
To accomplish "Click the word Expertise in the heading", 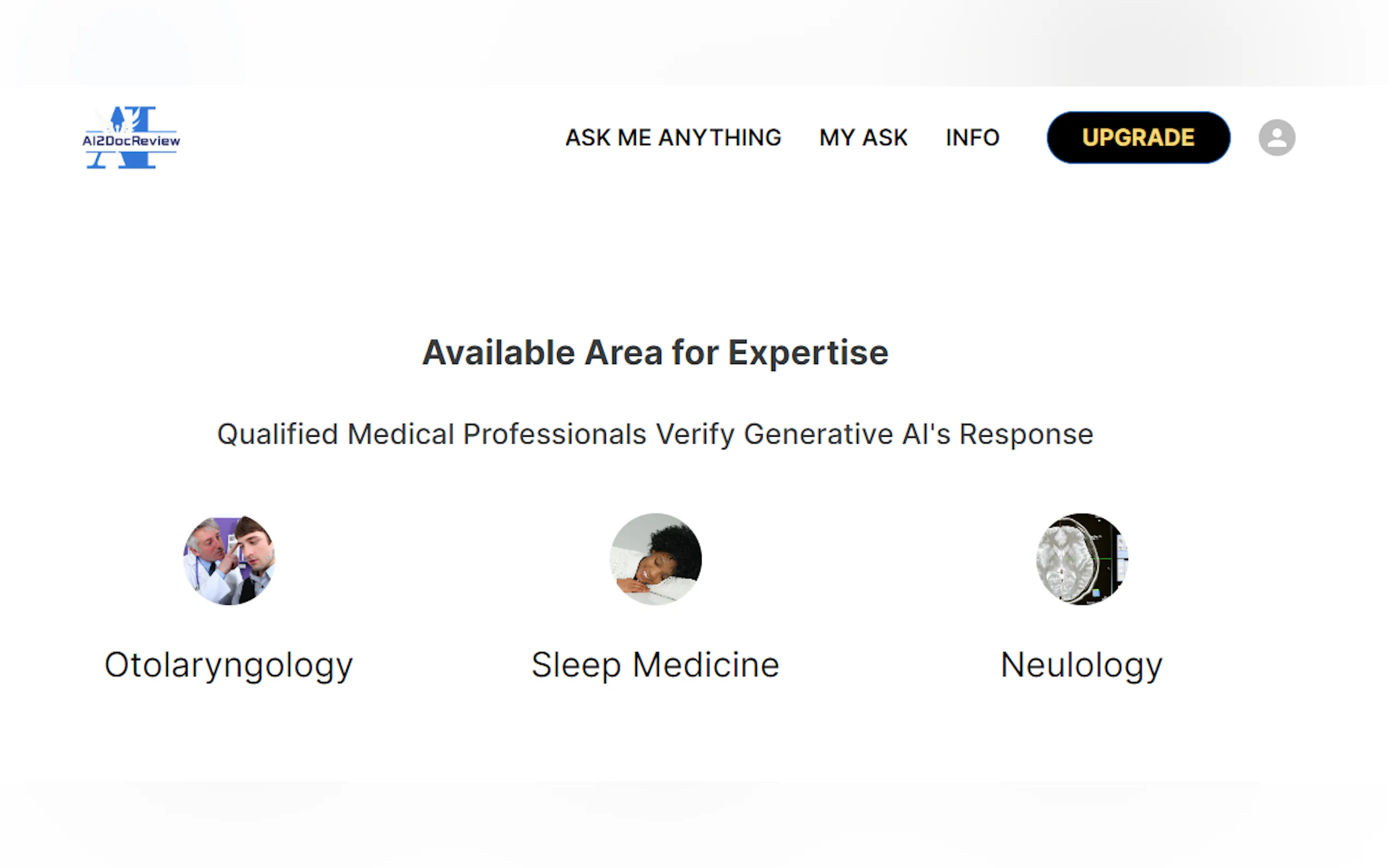I will pos(808,352).
